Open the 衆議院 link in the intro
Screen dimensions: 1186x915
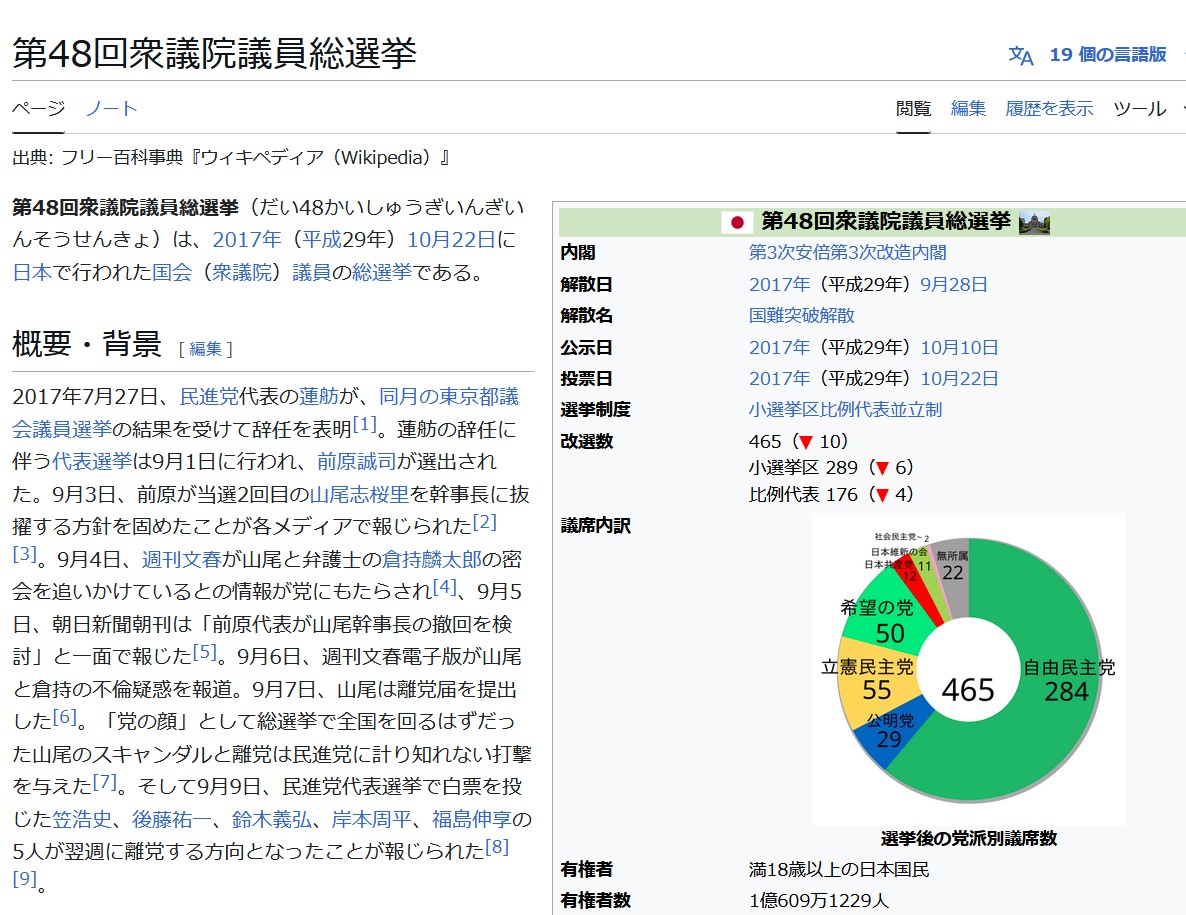pyautogui.click(x=242, y=272)
